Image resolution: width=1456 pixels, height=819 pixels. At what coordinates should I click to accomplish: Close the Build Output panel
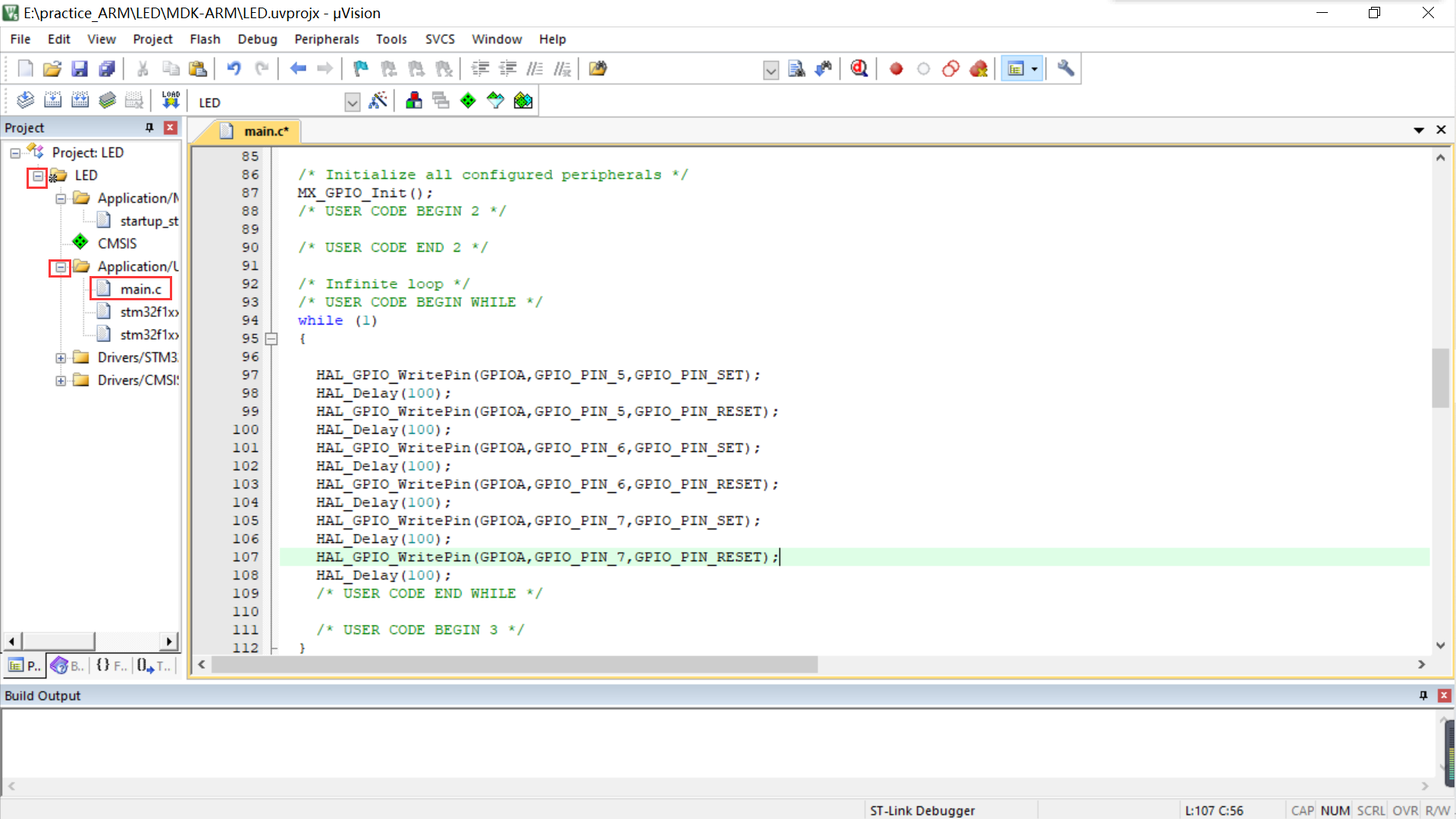pyautogui.click(x=1445, y=695)
